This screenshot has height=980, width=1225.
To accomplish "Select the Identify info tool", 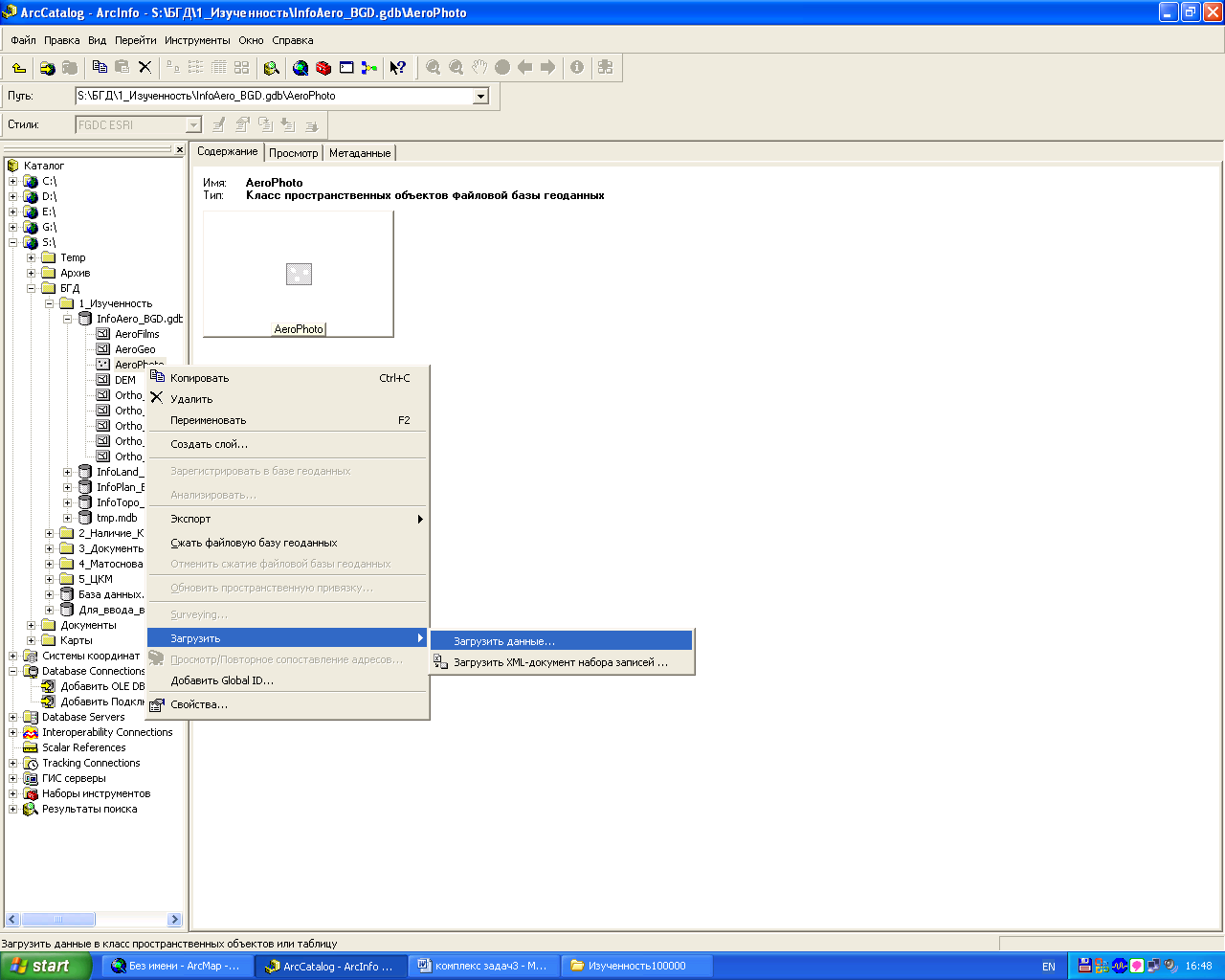I will click(x=577, y=67).
